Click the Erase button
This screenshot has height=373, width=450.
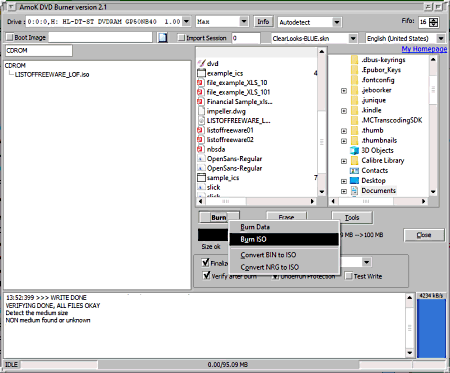point(286,217)
